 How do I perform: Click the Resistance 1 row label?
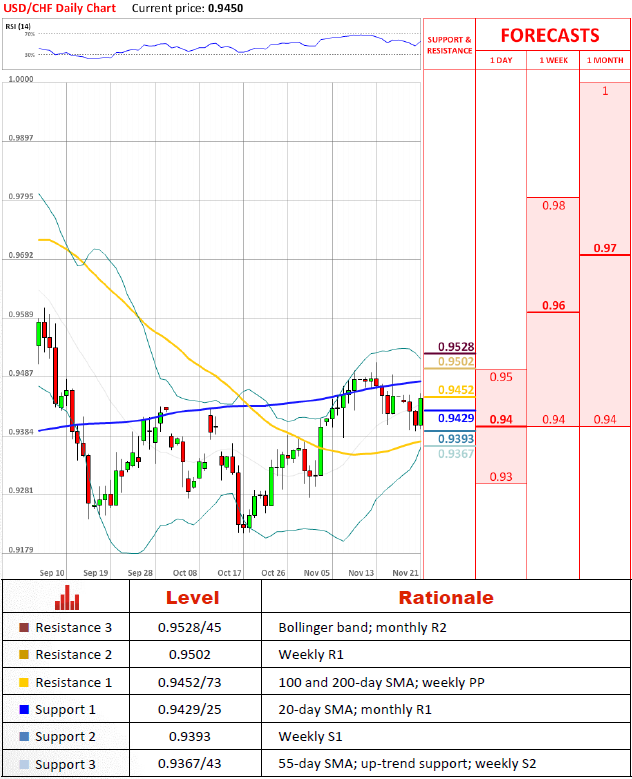tap(74, 683)
